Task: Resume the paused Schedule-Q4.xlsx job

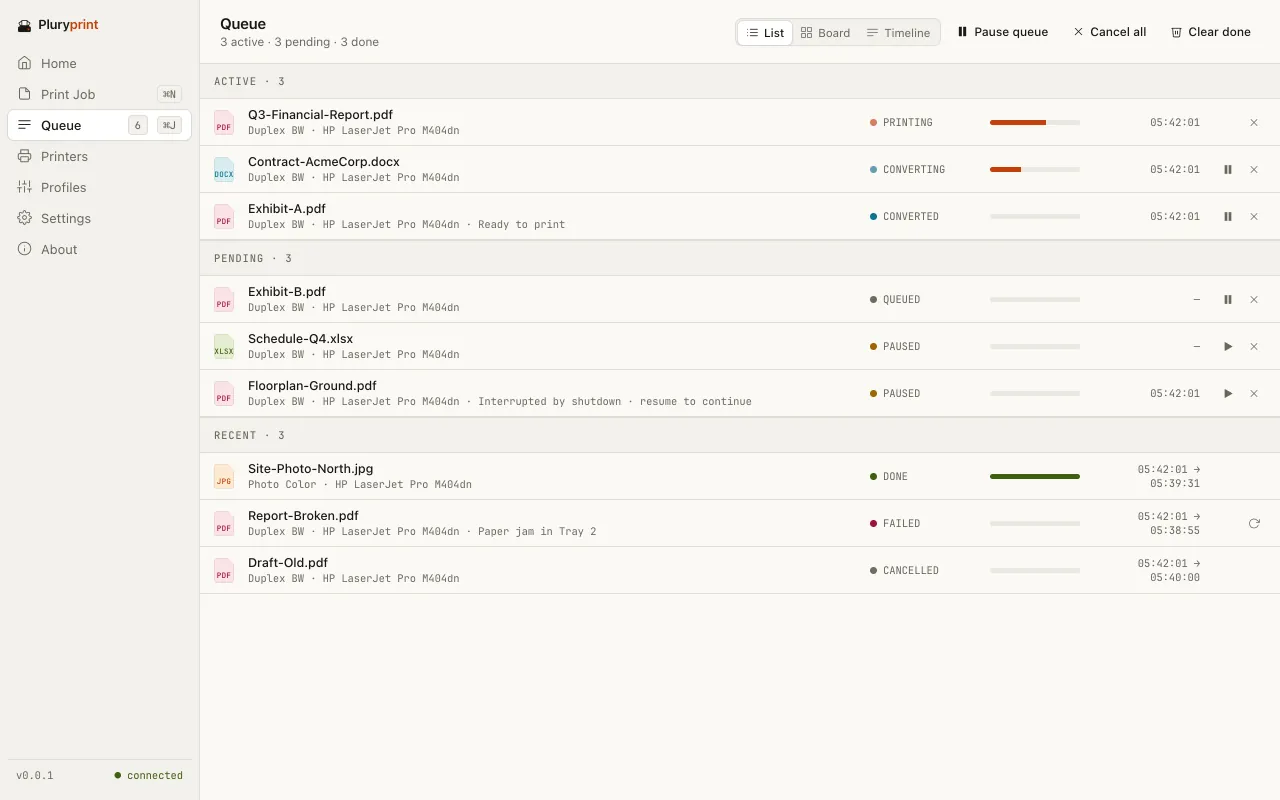Action: [1228, 346]
